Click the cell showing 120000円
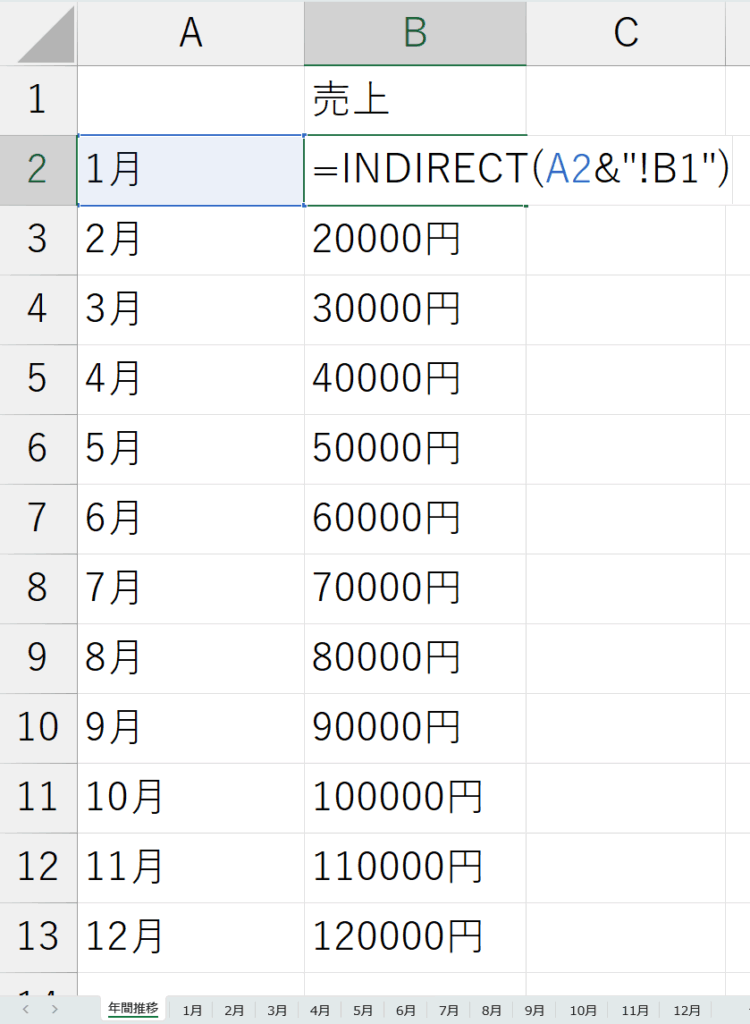The height and width of the screenshot is (1024, 750). [x=415, y=937]
